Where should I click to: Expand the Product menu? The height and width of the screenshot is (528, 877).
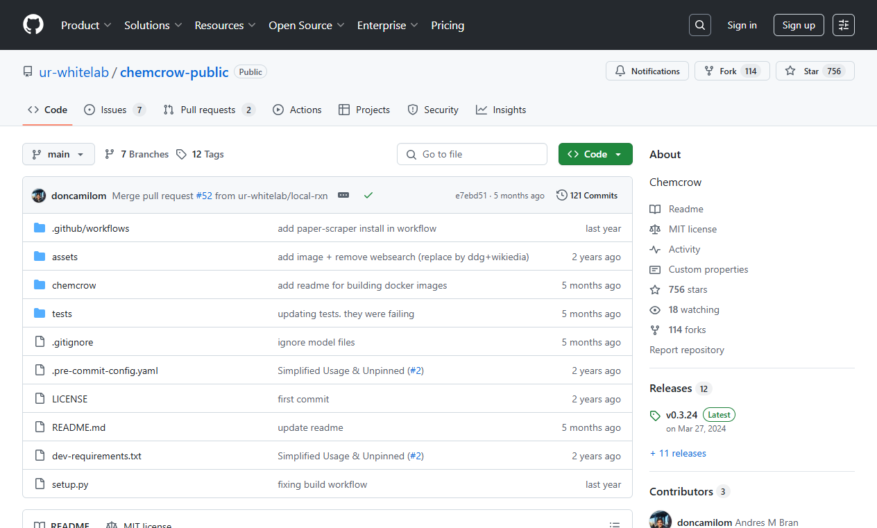(x=86, y=25)
